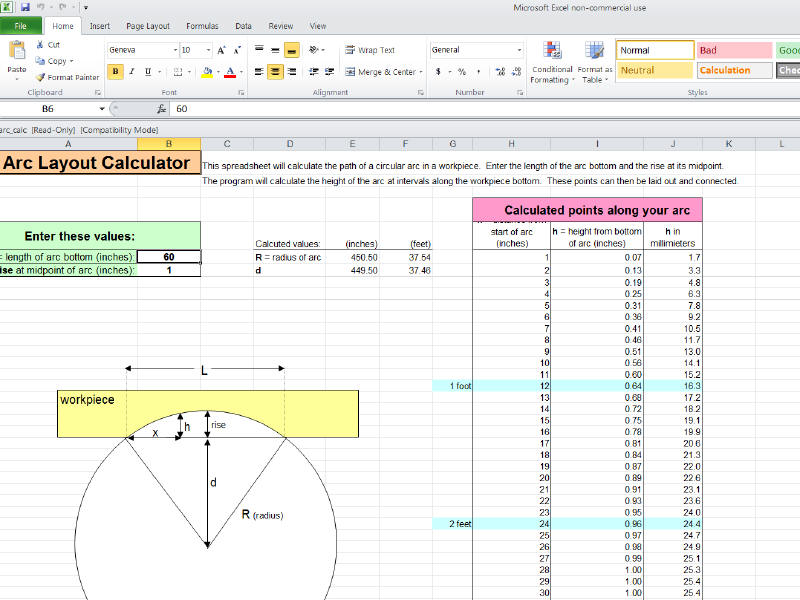
Task: Click the Conditional Formatting icon
Action: coord(552,52)
